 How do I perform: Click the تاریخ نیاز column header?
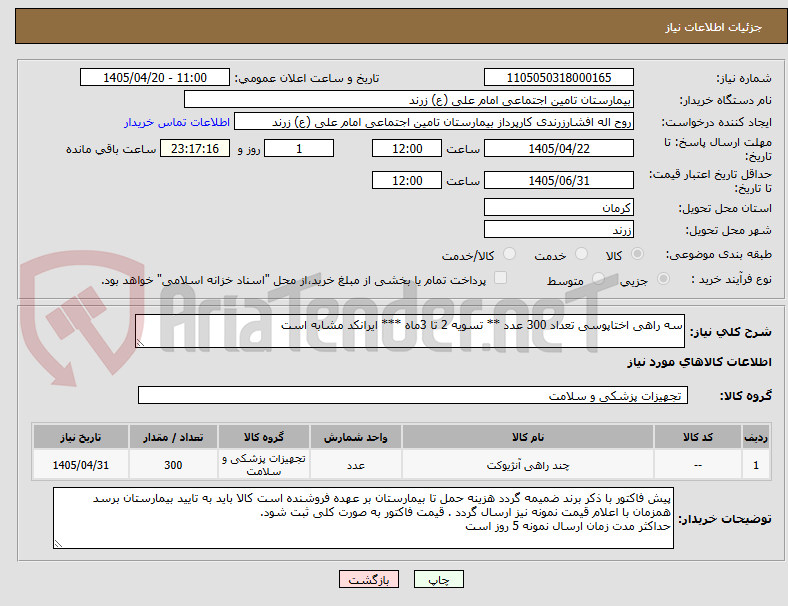coord(81,437)
